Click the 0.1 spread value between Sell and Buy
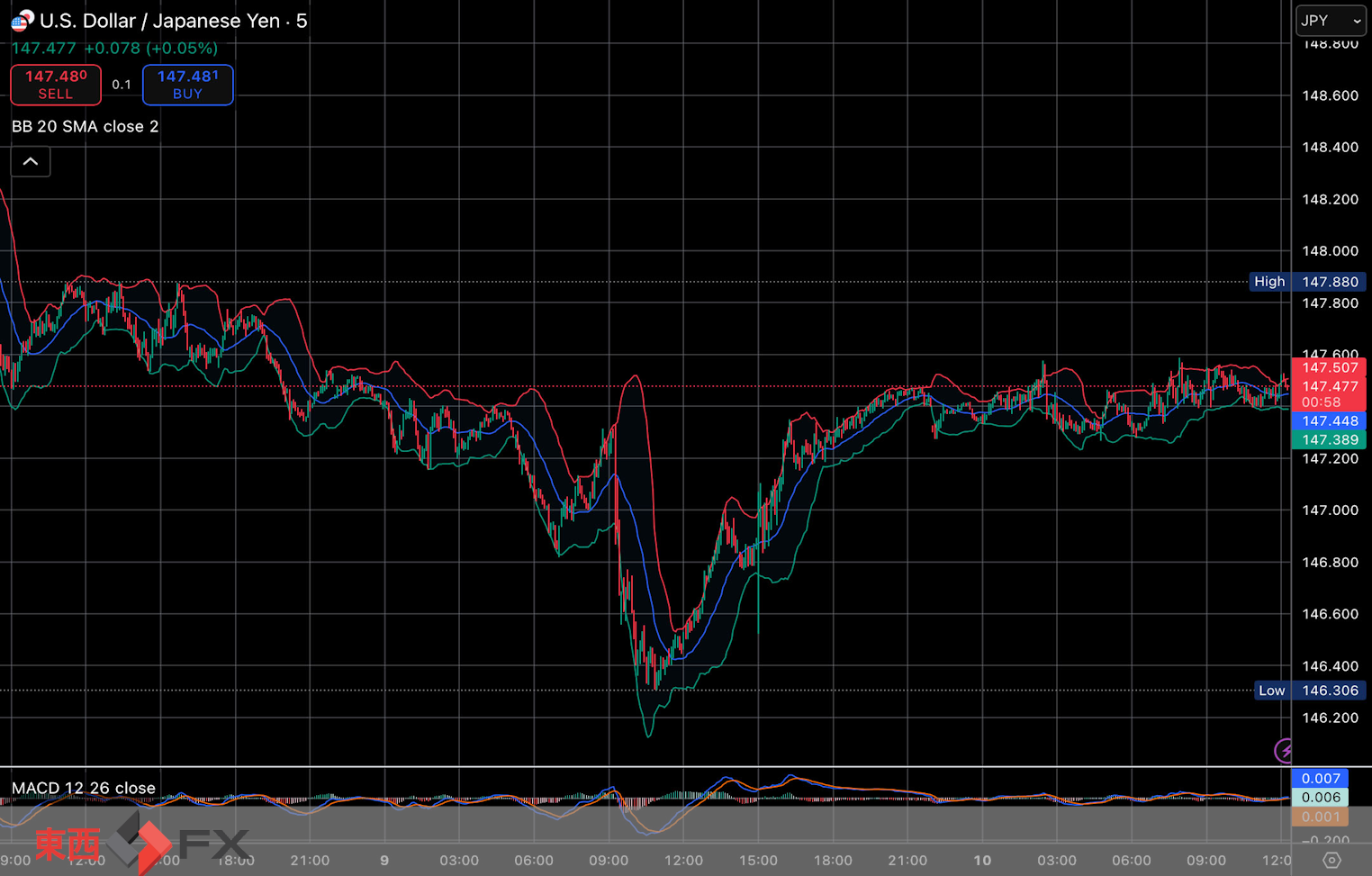The image size is (1372, 876). (122, 85)
